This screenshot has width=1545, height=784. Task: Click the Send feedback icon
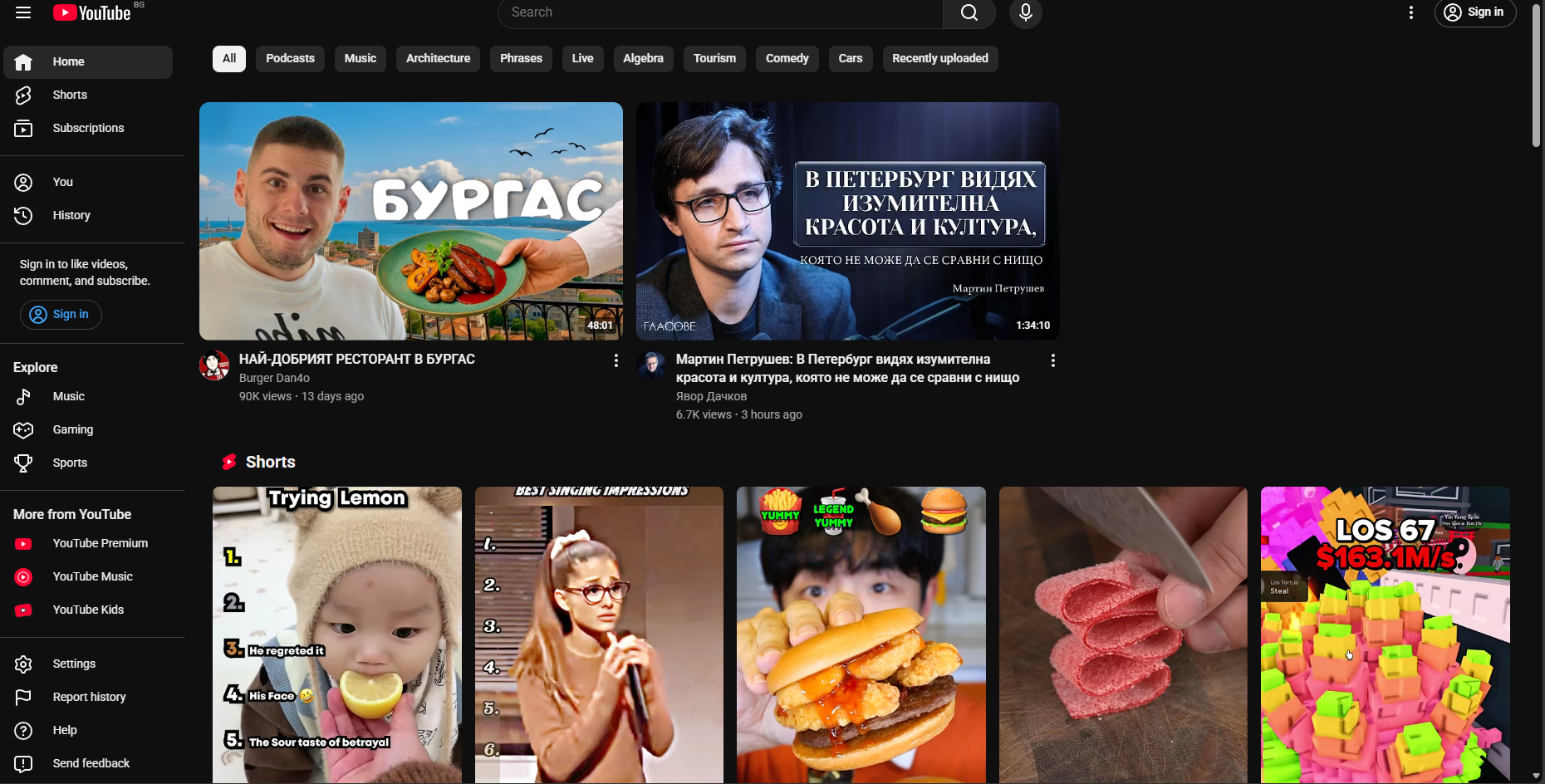coord(23,764)
